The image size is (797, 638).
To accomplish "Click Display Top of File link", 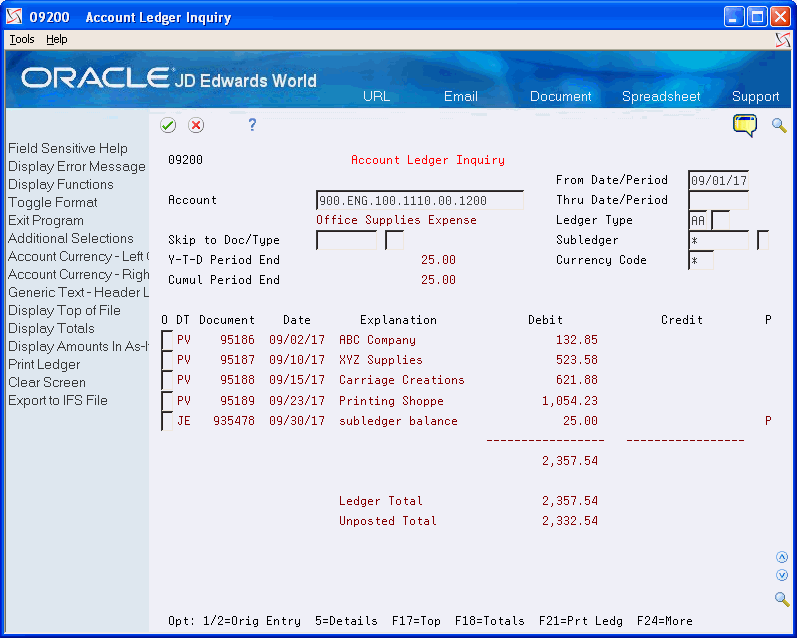I will click(x=64, y=310).
